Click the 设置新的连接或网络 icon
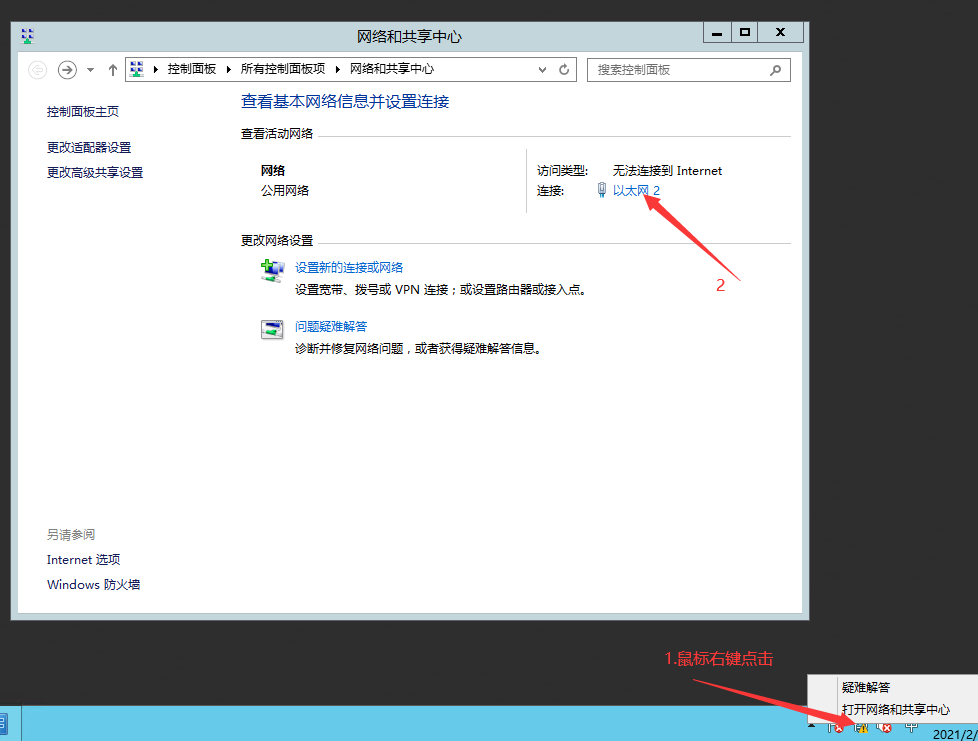This screenshot has height=741, width=978. tap(272, 271)
